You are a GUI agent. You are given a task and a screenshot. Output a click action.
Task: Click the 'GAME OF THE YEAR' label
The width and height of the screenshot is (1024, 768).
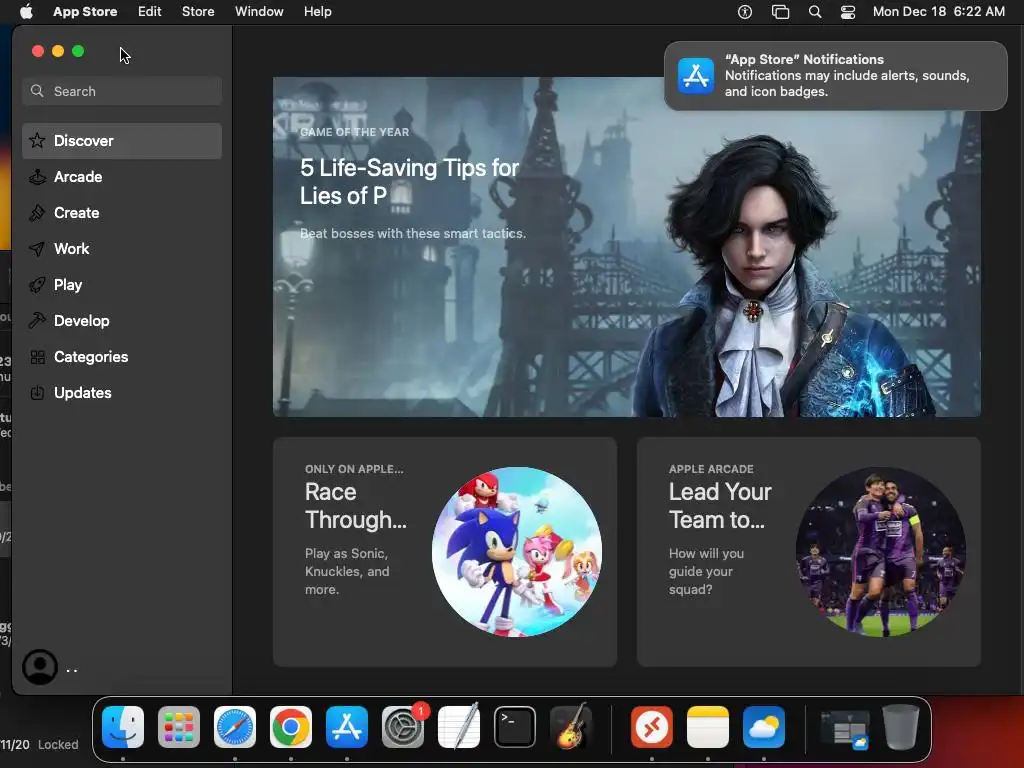pos(355,132)
